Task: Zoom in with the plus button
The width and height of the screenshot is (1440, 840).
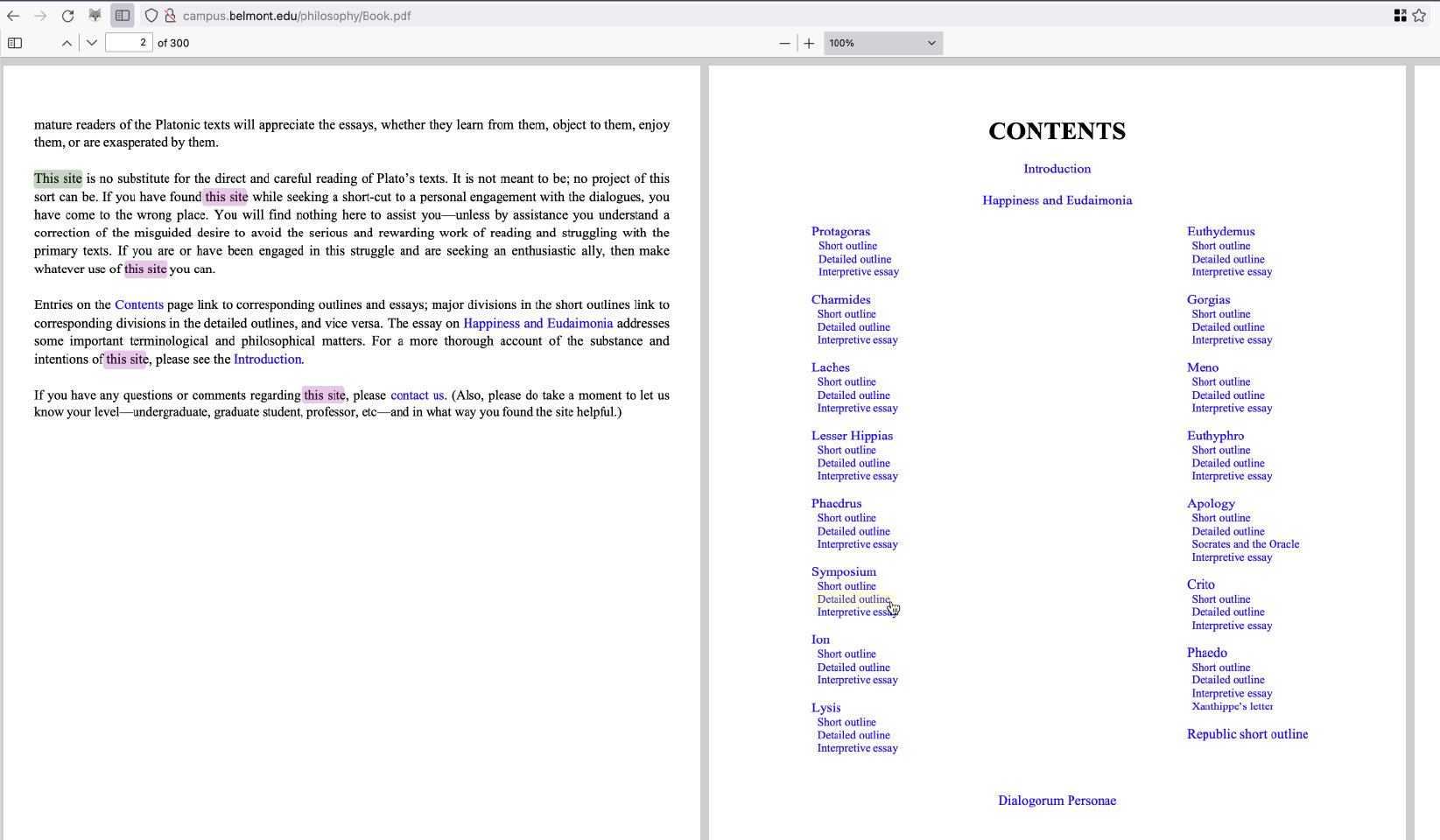Action: (809, 43)
